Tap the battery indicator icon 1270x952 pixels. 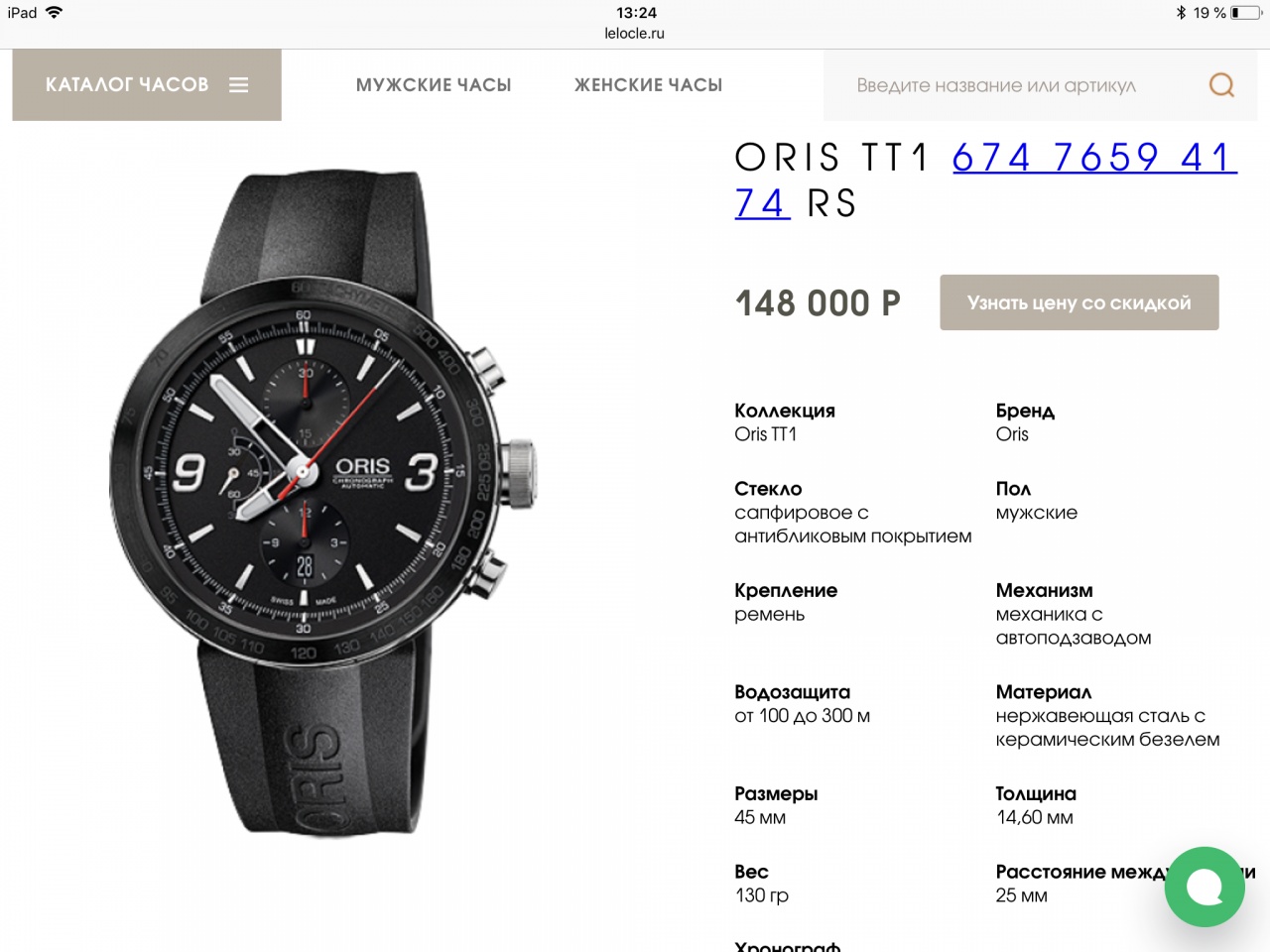coord(1246,13)
